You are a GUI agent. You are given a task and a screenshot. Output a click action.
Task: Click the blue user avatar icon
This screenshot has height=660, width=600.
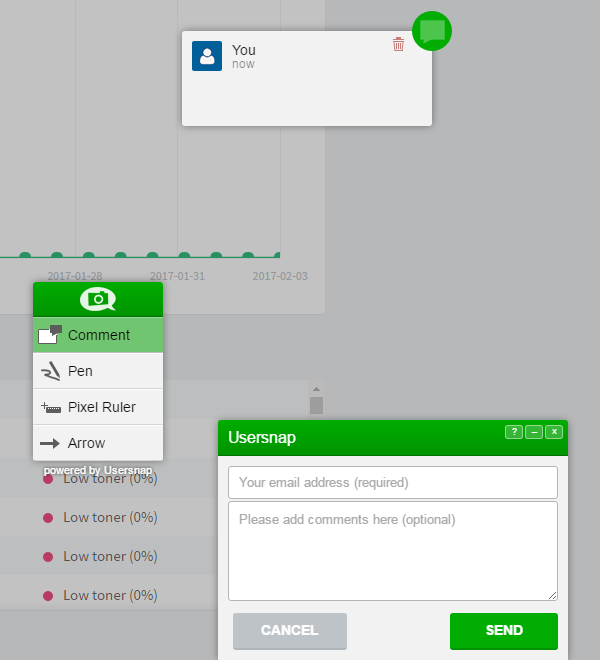(x=207, y=56)
